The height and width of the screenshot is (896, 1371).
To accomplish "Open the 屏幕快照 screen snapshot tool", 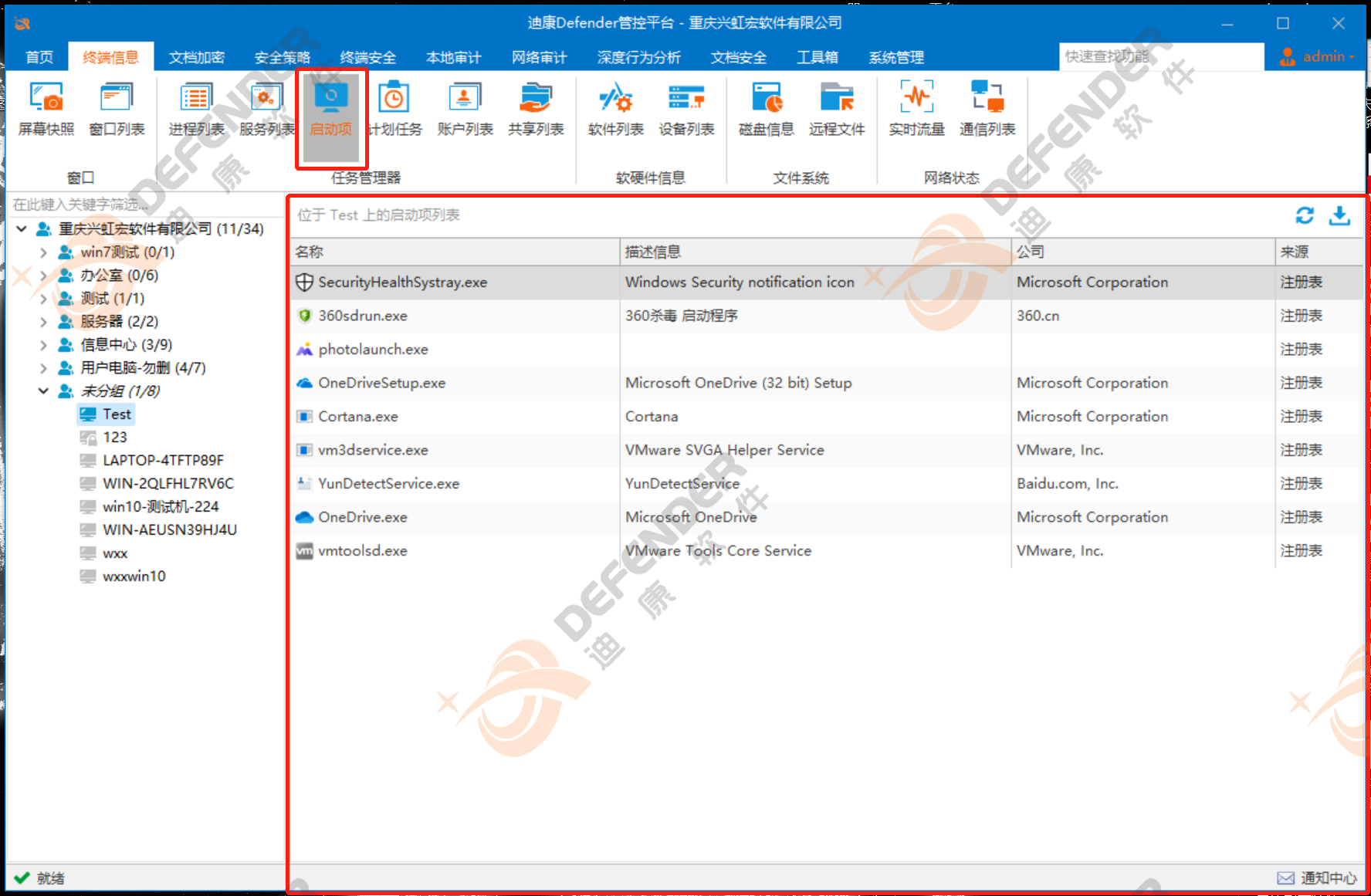I will pos(46,110).
